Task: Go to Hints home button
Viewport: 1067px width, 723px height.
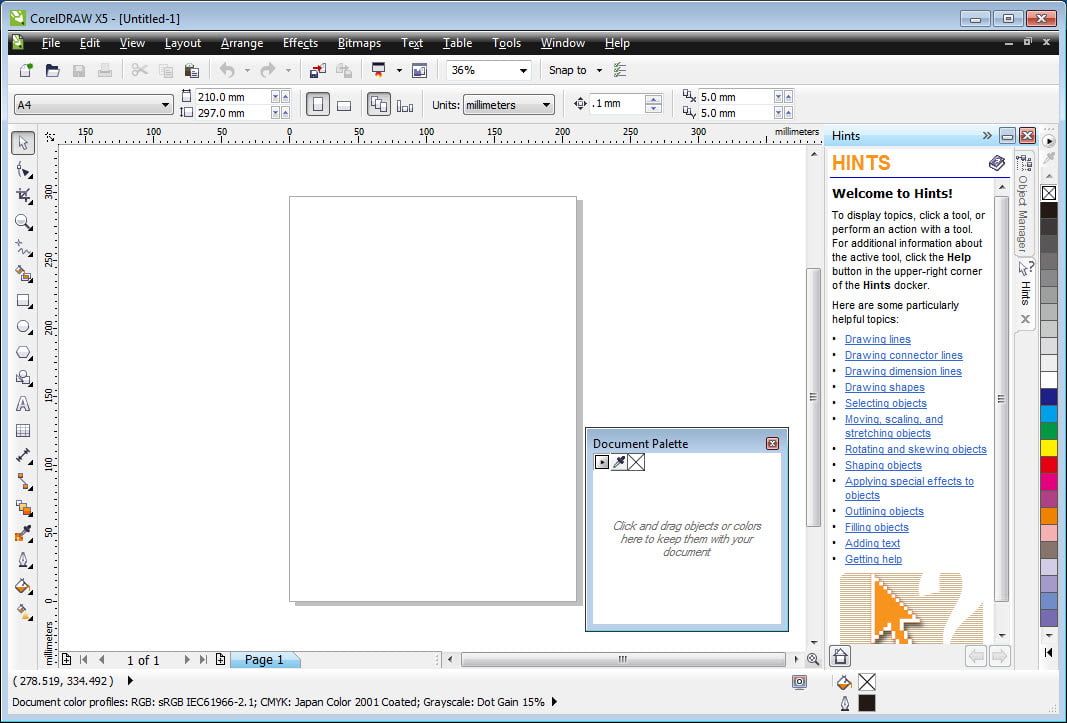Action: coord(840,656)
